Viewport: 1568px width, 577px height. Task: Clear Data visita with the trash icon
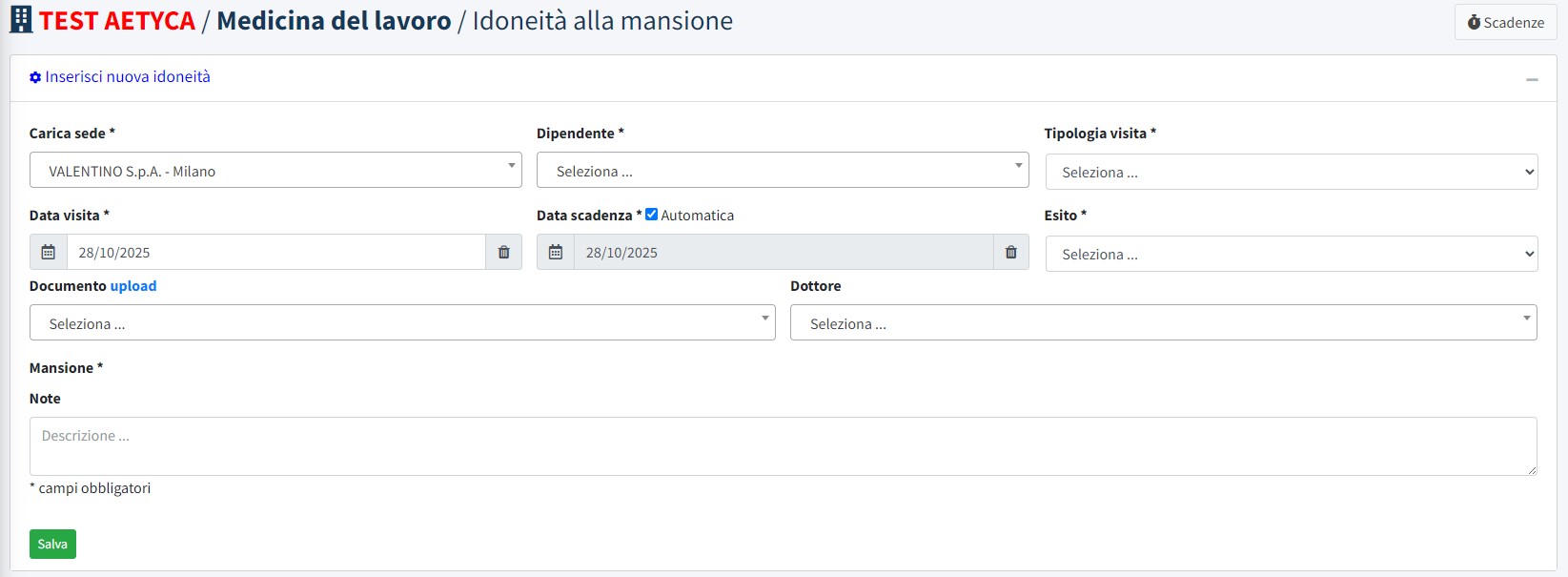(x=503, y=253)
